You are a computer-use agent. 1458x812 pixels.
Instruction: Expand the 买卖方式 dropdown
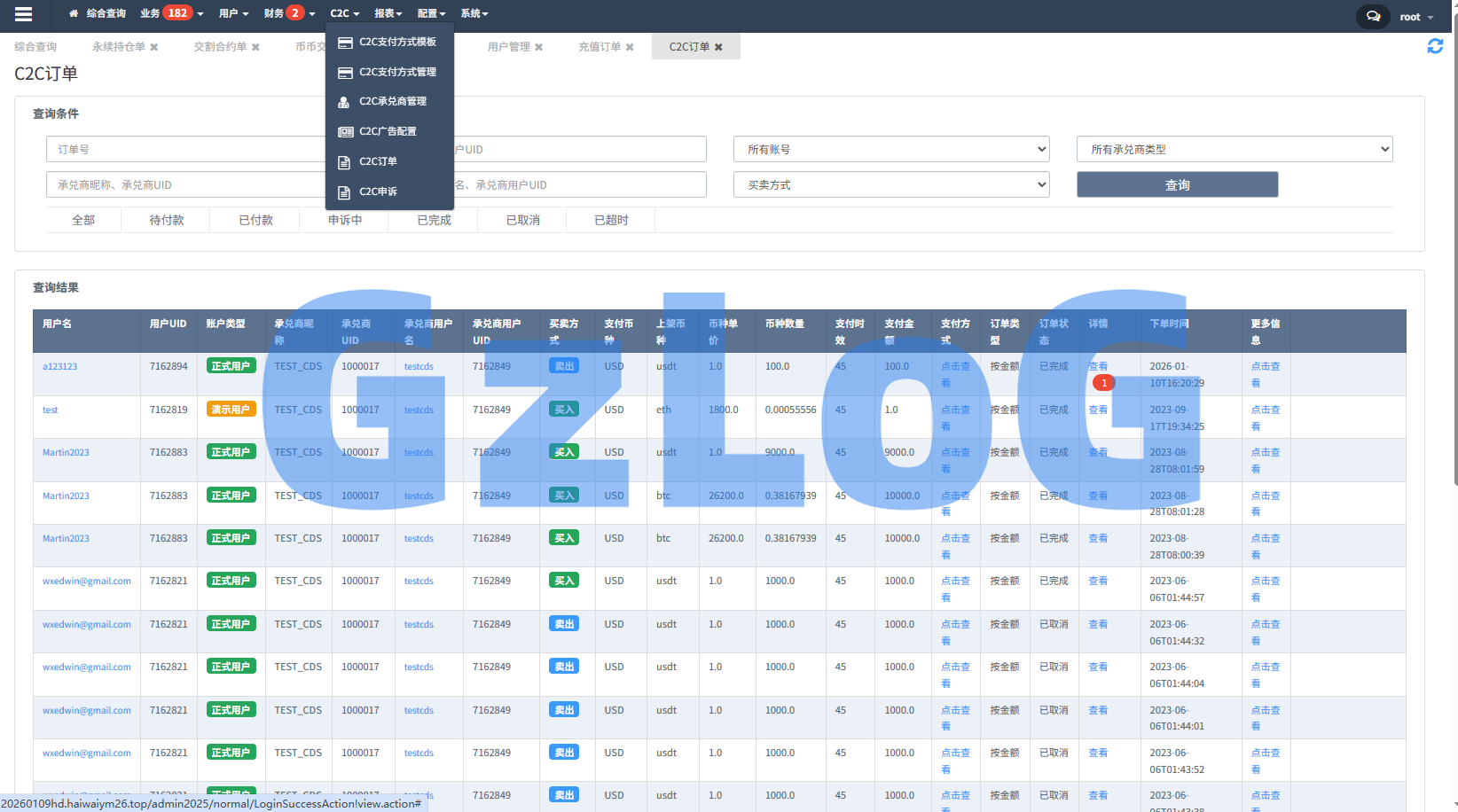(891, 184)
